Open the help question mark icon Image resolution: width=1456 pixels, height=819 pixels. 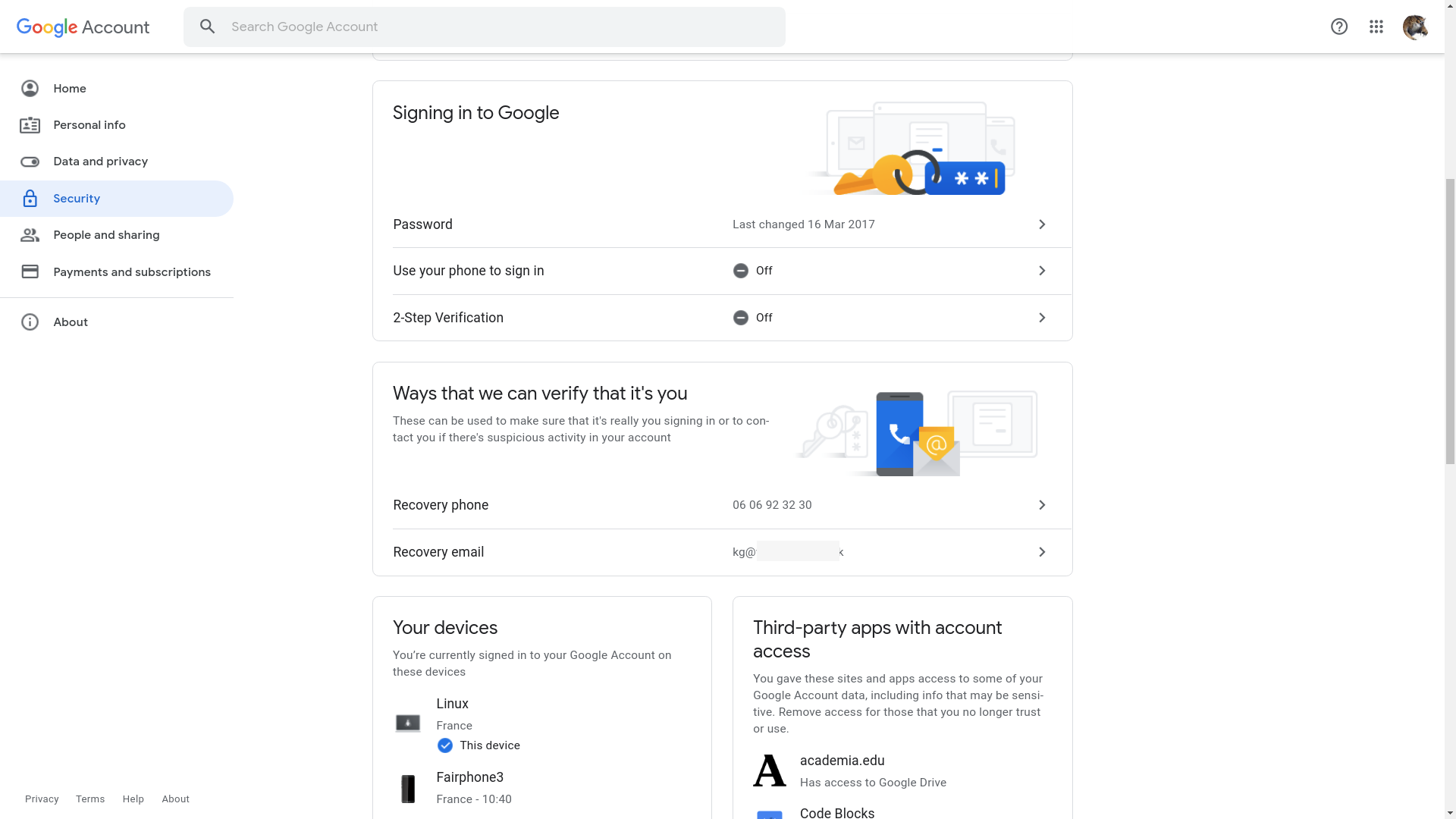click(1339, 27)
